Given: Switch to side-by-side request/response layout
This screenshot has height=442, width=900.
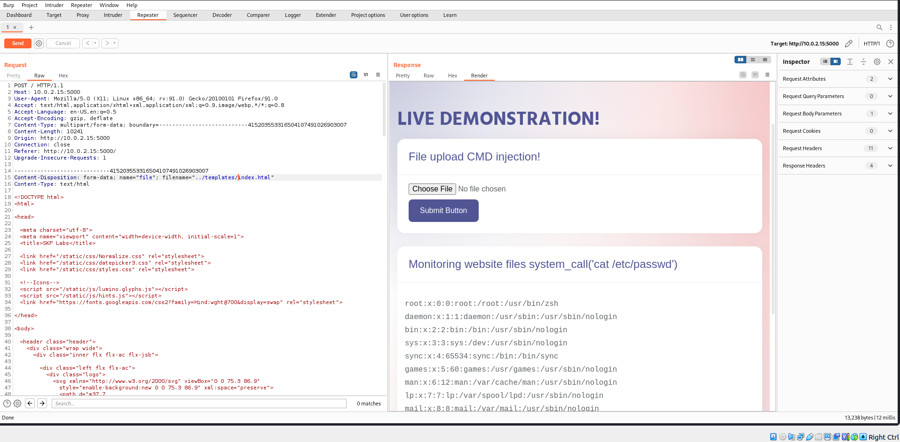Looking at the screenshot, I should 740,60.
